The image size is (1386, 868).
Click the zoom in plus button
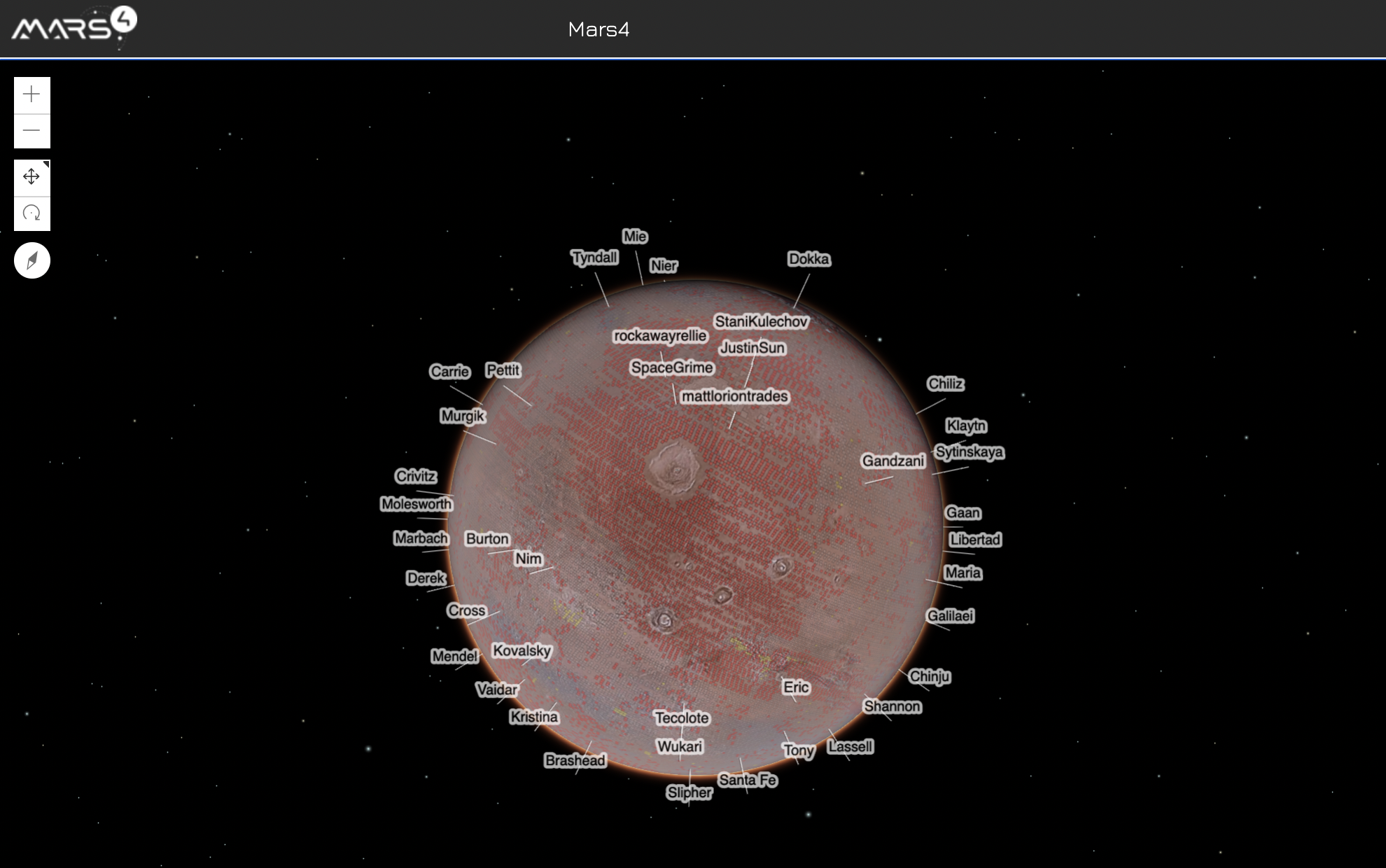(x=31, y=94)
